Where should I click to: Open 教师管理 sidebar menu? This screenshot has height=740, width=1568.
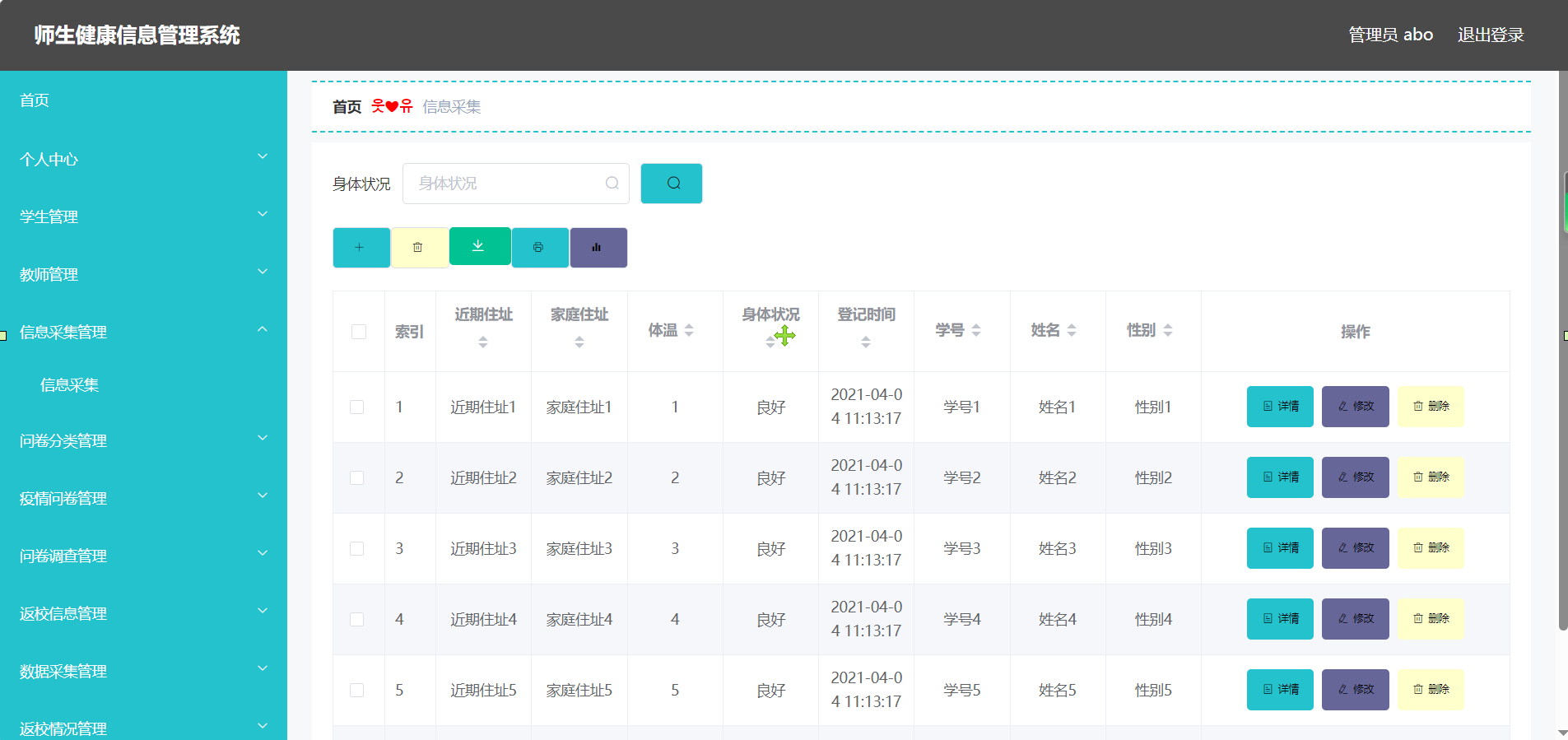click(143, 274)
